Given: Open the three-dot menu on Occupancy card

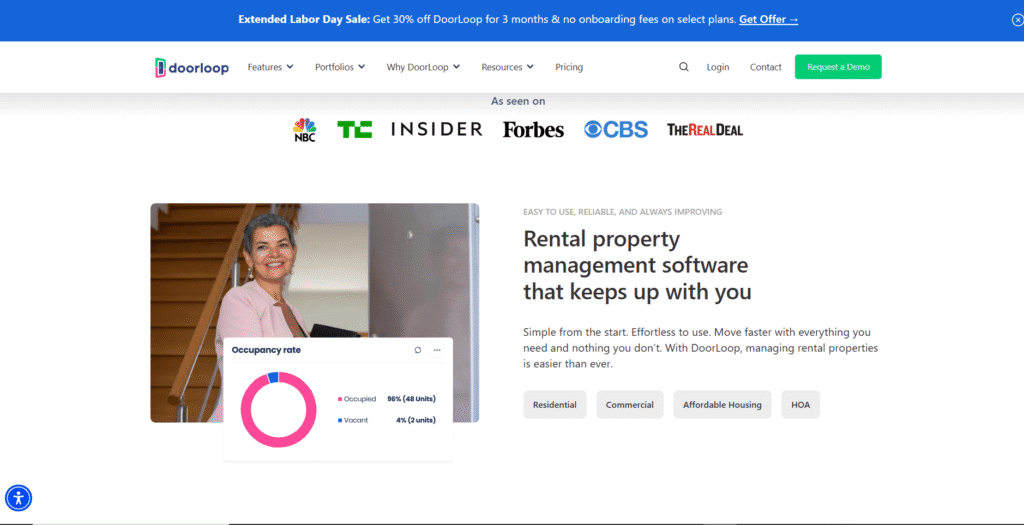Looking at the screenshot, I should coord(437,350).
